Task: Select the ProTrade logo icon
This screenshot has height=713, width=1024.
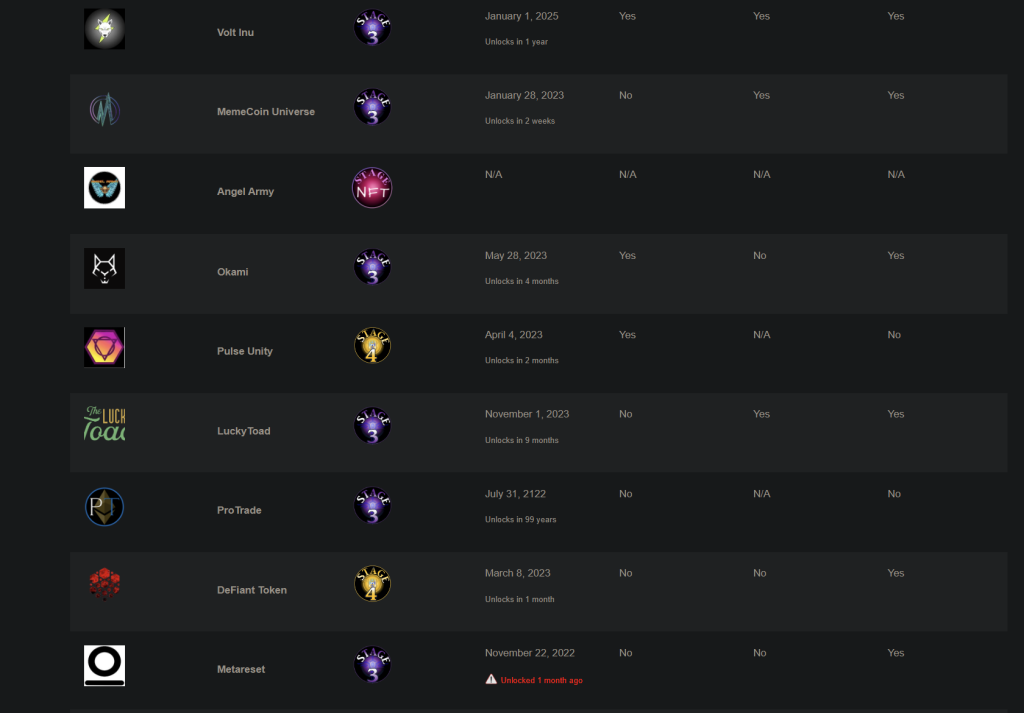Action: 104,507
